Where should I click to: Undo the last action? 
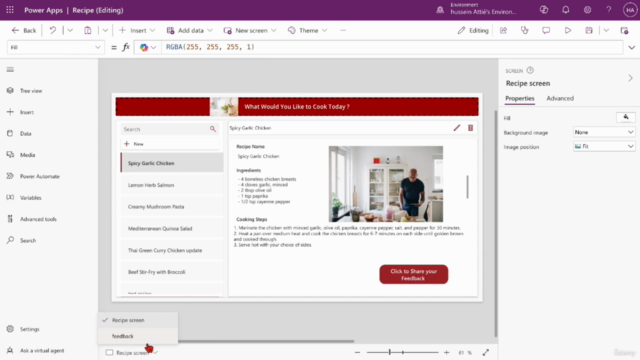53,31
